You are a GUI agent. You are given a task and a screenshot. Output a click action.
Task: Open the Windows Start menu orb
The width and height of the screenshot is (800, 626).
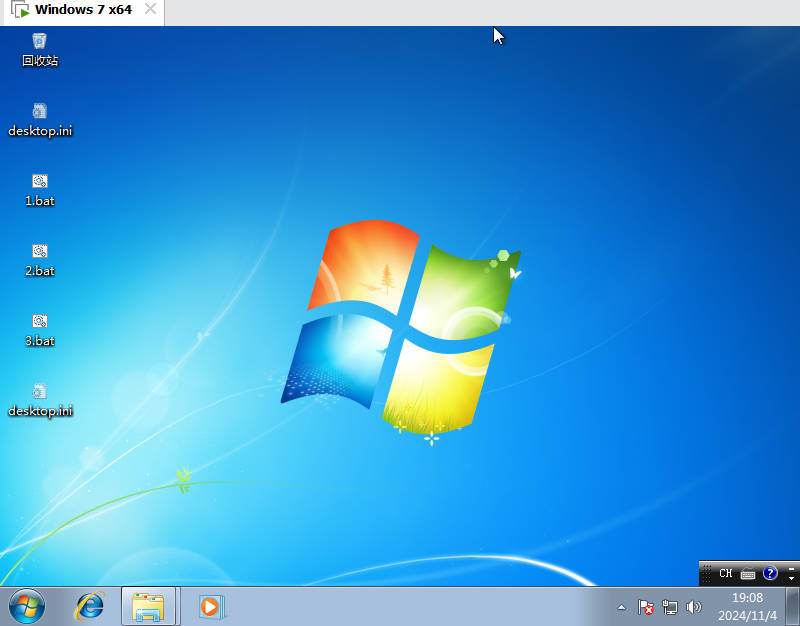pos(27,607)
